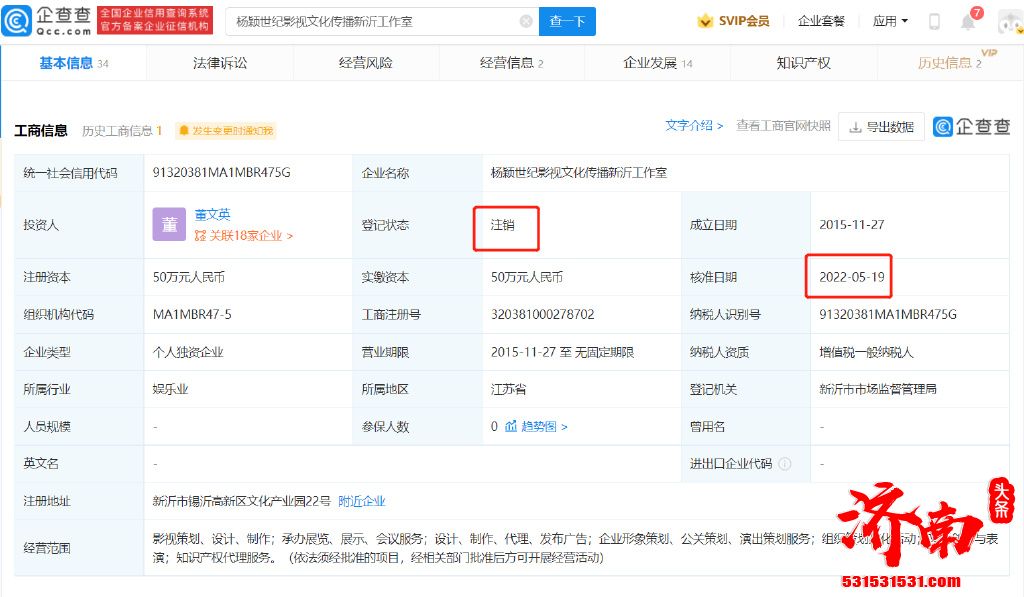This screenshot has height=597, width=1024.
Task: Click the user avatar in header
Action: (x=1008, y=21)
